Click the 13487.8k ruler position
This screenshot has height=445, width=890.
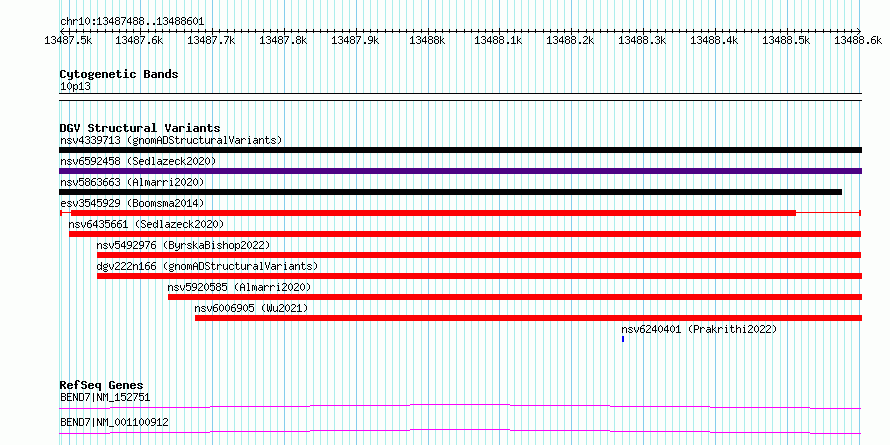click(283, 40)
